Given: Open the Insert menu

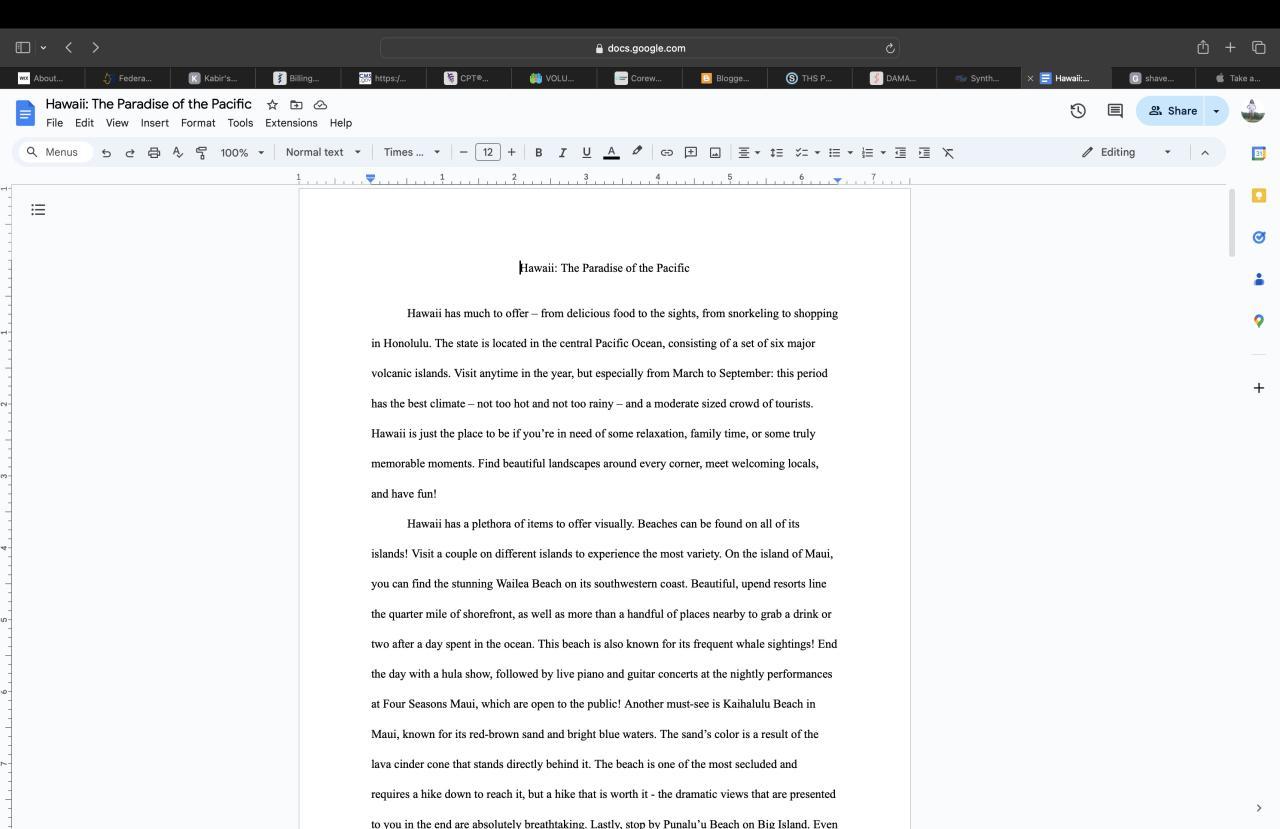Looking at the screenshot, I should (x=154, y=123).
